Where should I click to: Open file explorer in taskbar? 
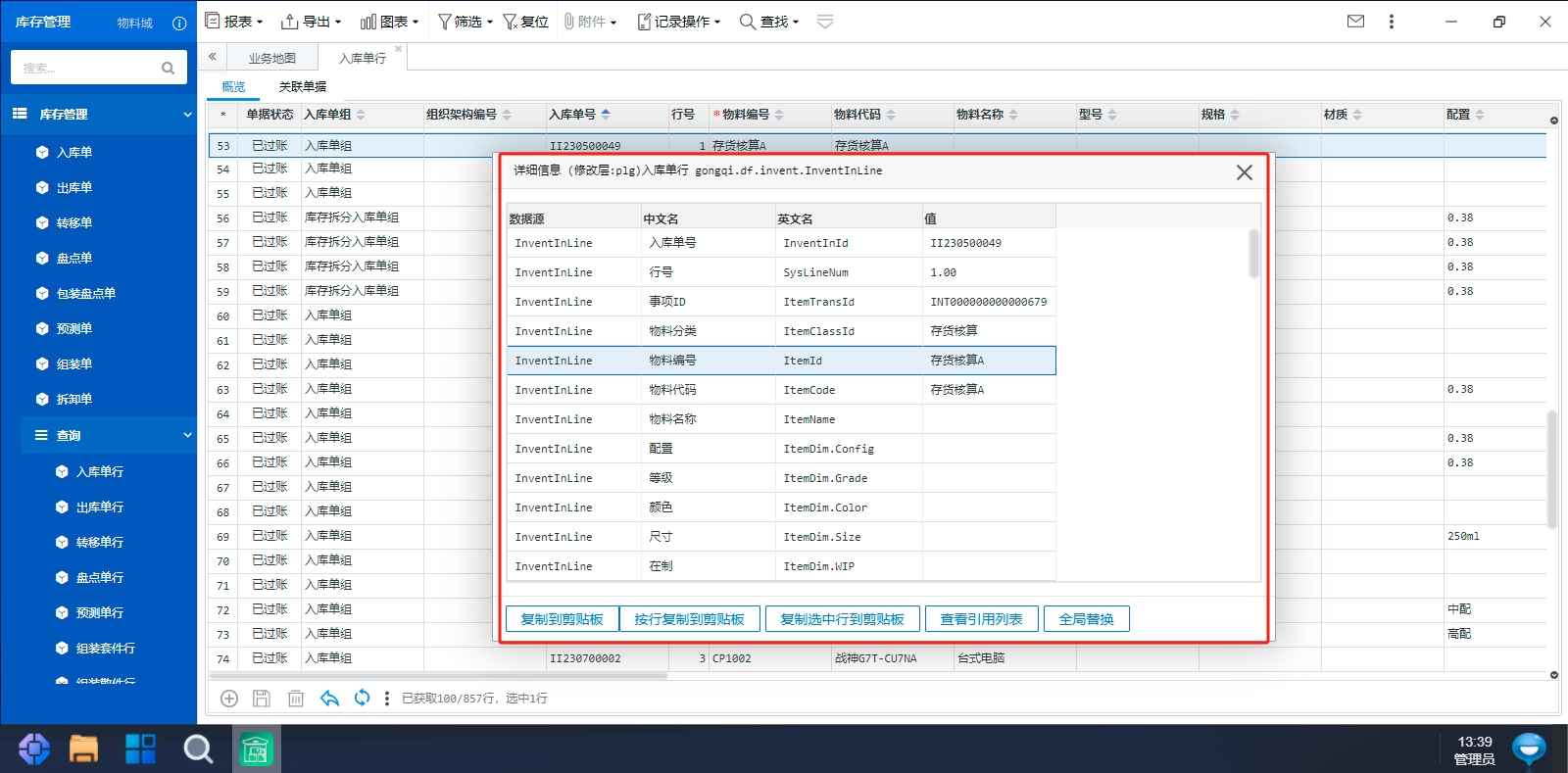point(83,749)
